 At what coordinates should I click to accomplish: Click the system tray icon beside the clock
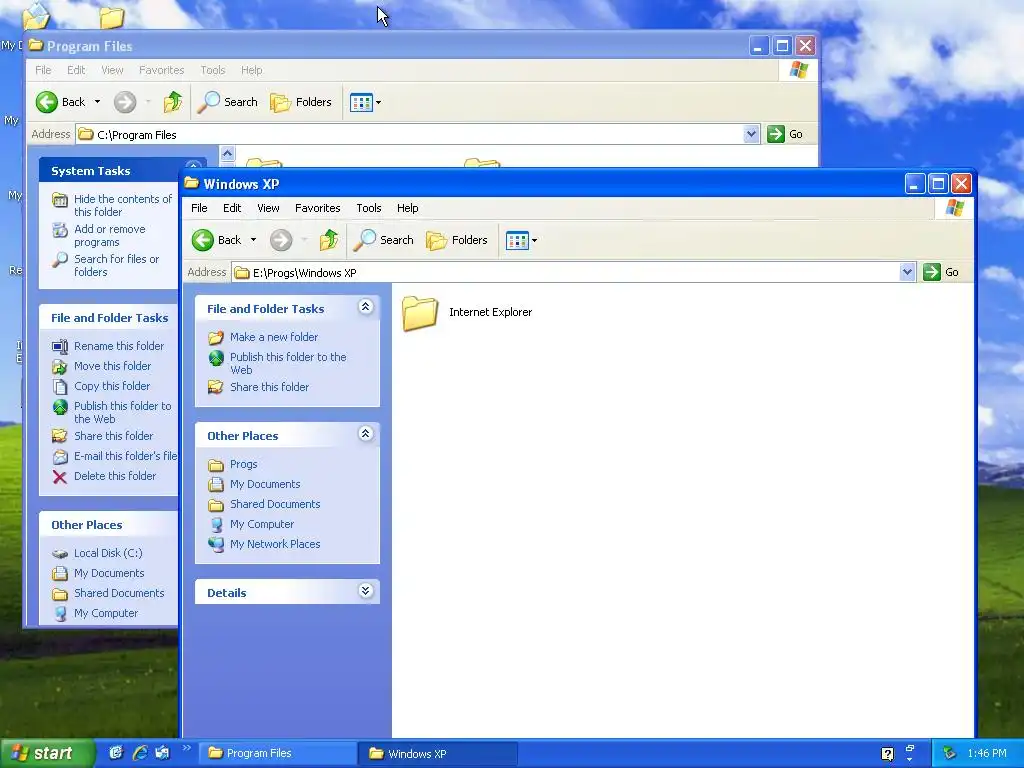pyautogui.click(x=950, y=754)
